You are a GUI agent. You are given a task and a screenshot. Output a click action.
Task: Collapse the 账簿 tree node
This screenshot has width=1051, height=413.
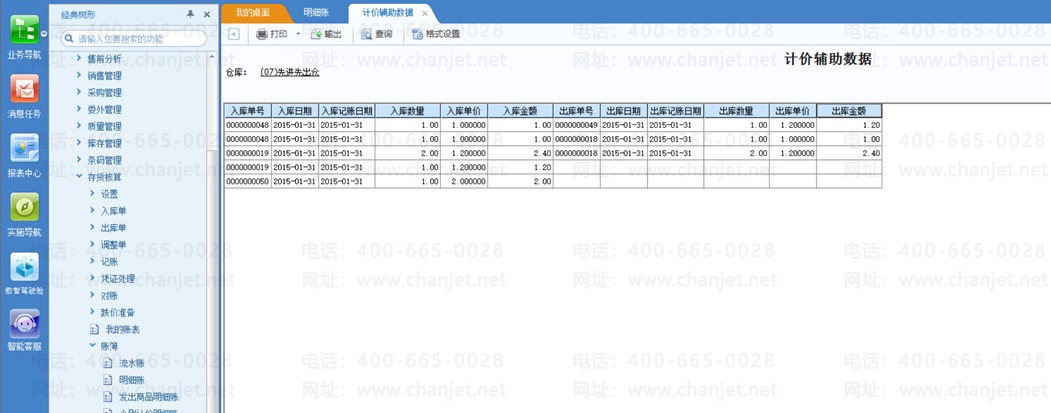point(92,346)
